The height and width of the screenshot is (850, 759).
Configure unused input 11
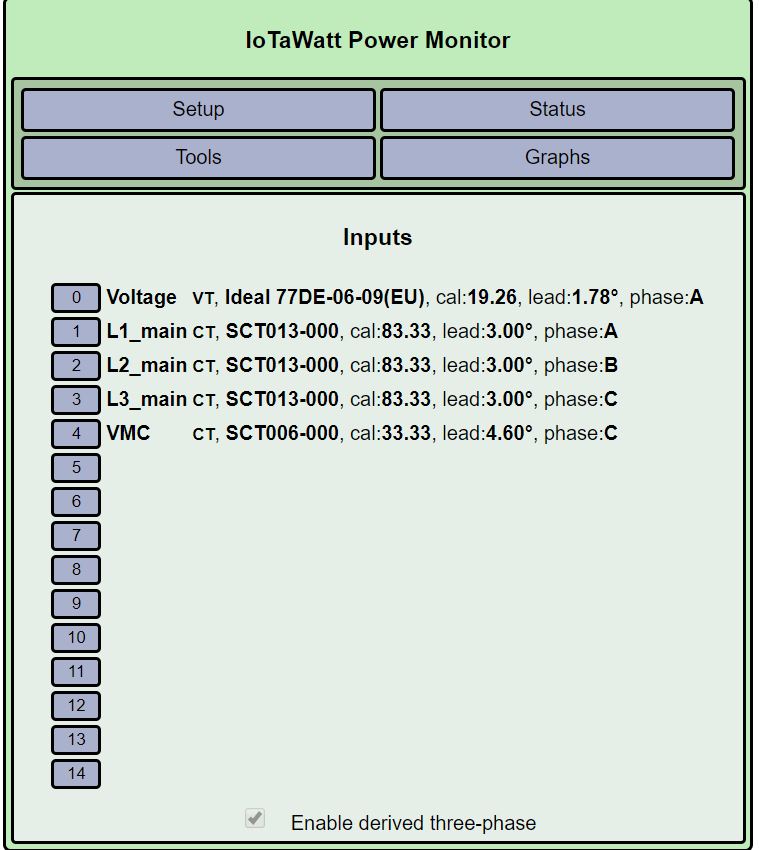[76, 672]
